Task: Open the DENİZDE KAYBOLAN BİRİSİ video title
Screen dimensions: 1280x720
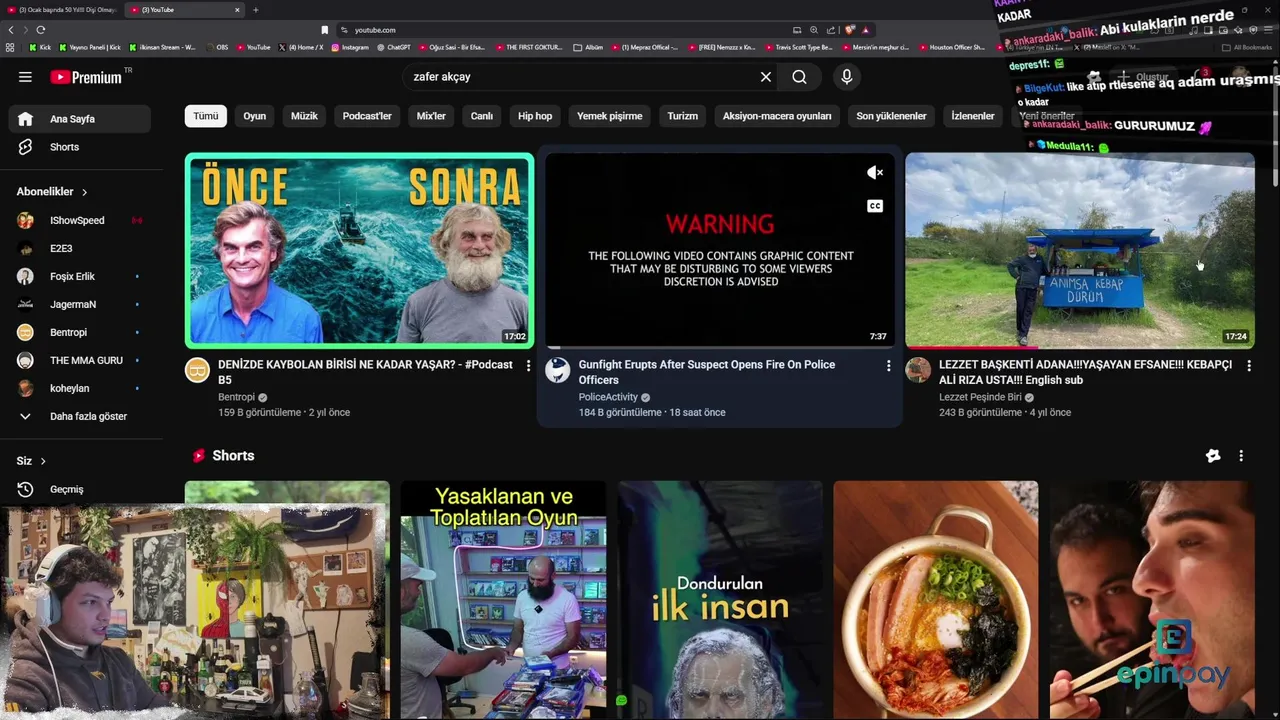Action: (x=365, y=372)
